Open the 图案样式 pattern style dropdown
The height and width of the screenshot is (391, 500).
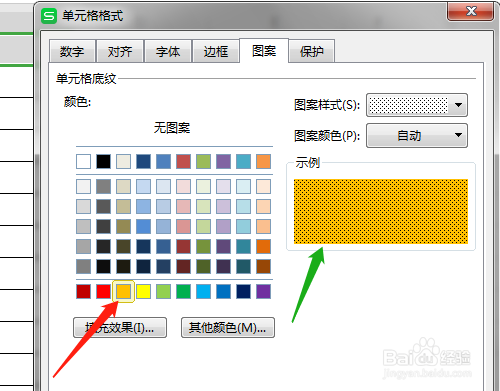pyautogui.click(x=417, y=105)
